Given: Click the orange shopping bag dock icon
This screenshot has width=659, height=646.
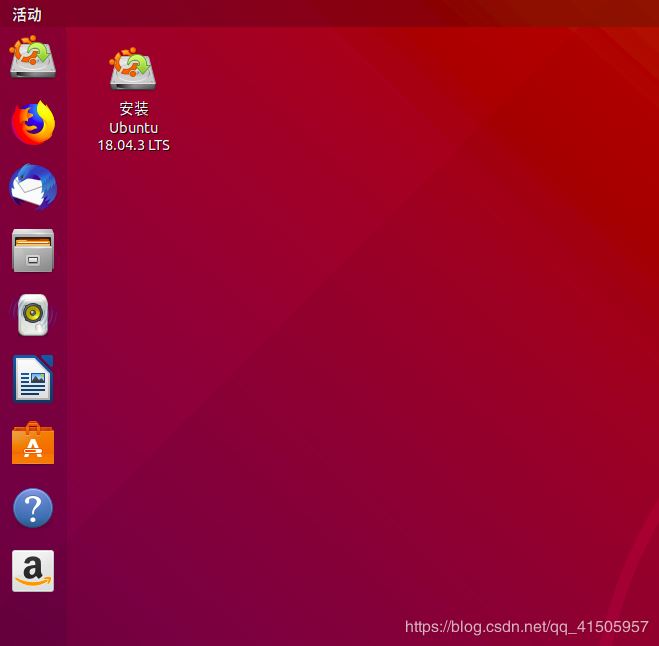Looking at the screenshot, I should point(33,443).
